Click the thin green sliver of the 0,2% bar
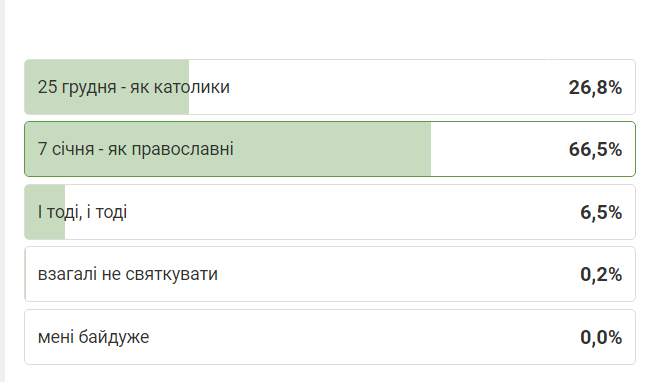Image resolution: width=652 pixels, height=382 pixels. [x=25, y=274]
